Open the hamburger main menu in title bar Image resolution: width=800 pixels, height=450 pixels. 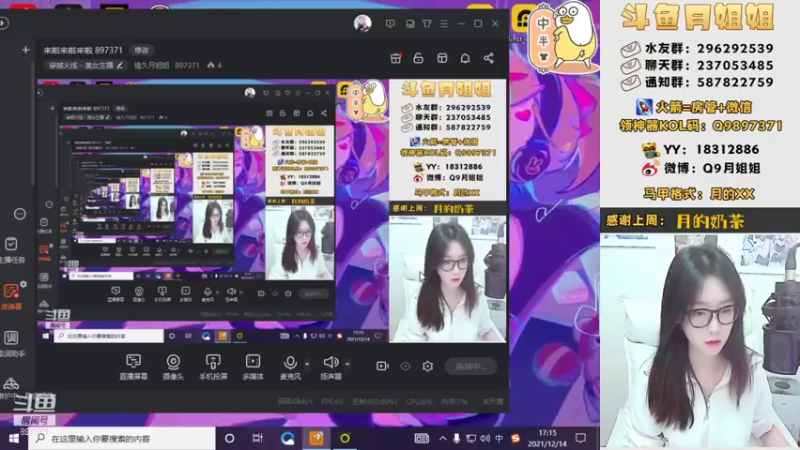click(x=444, y=23)
